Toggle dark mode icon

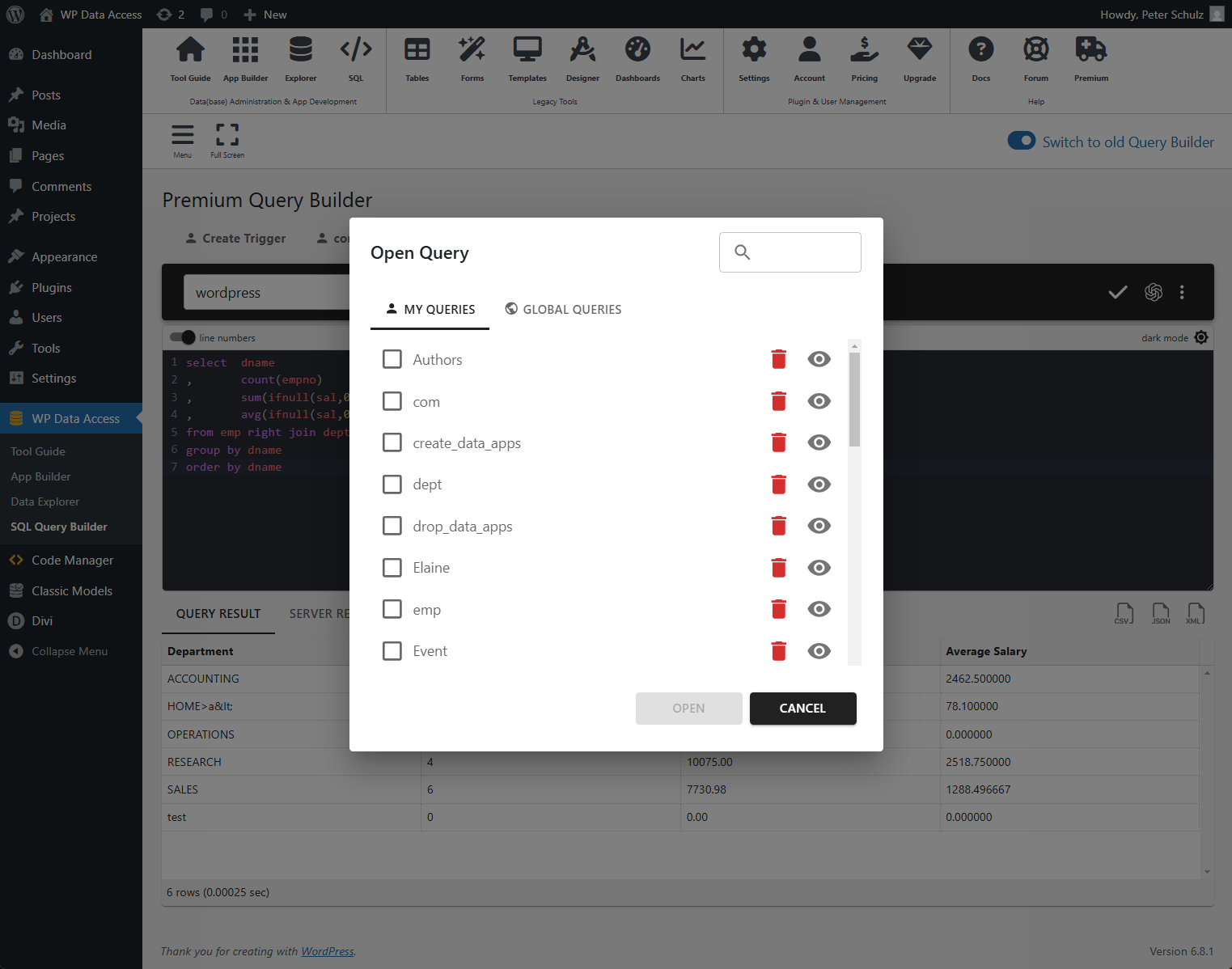click(1201, 337)
